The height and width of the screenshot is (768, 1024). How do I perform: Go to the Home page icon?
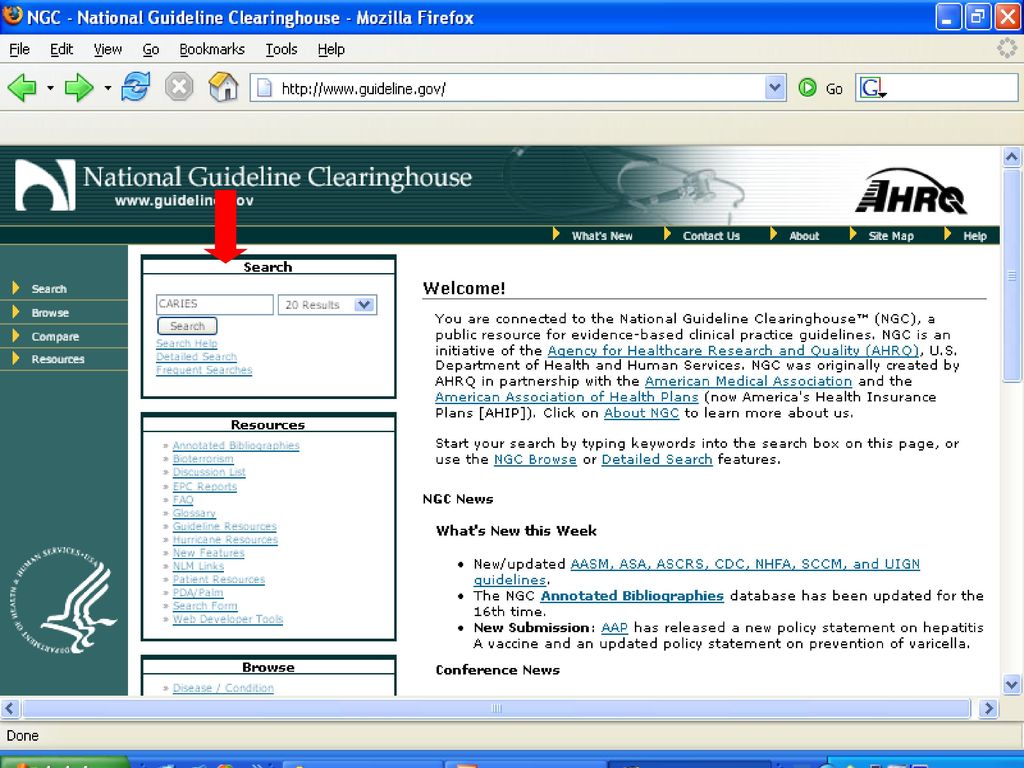223,87
